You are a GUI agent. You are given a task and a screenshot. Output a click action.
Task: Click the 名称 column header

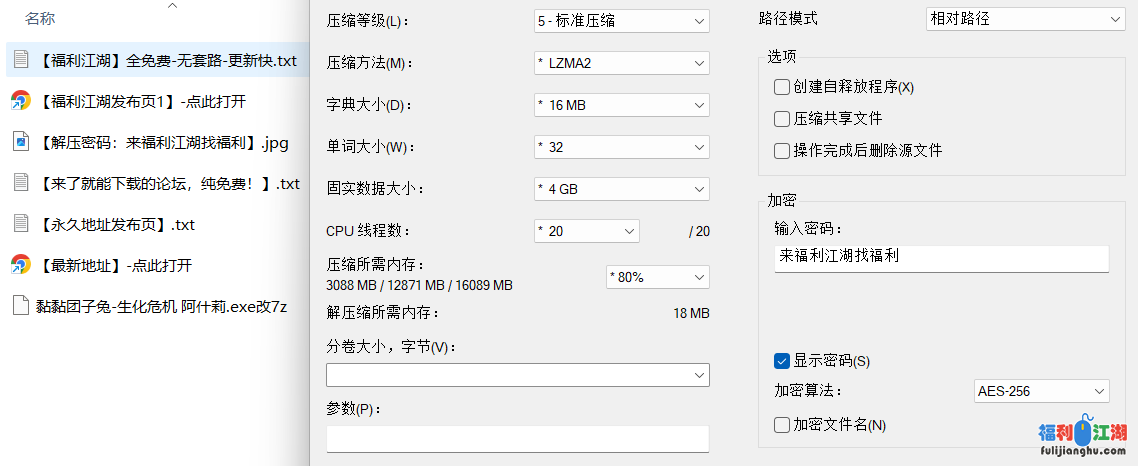click(x=40, y=18)
